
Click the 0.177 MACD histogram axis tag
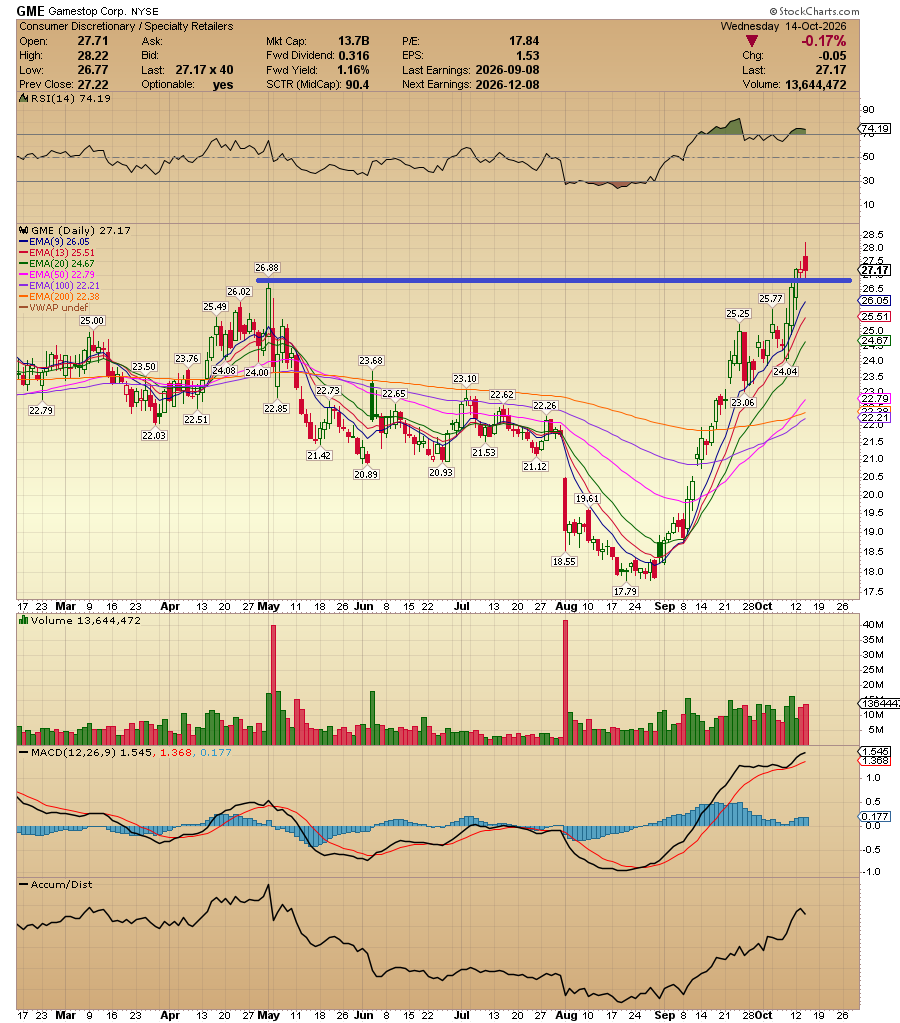click(x=875, y=816)
